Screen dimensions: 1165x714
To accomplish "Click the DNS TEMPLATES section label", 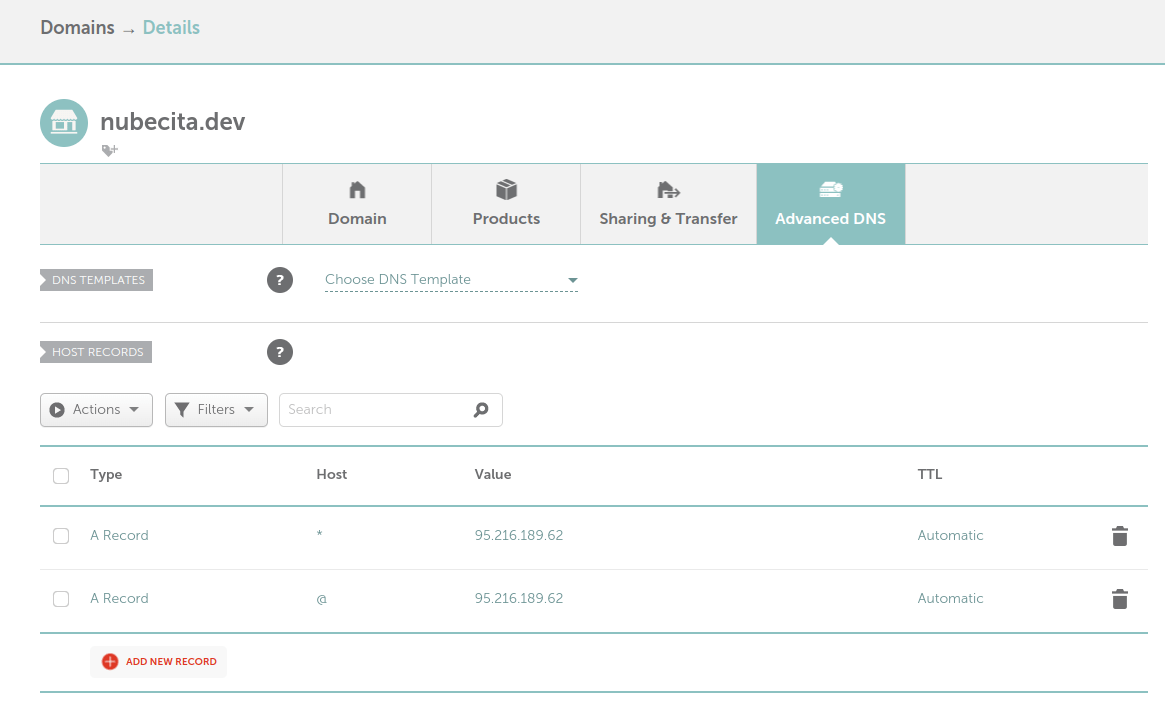I will point(97,280).
